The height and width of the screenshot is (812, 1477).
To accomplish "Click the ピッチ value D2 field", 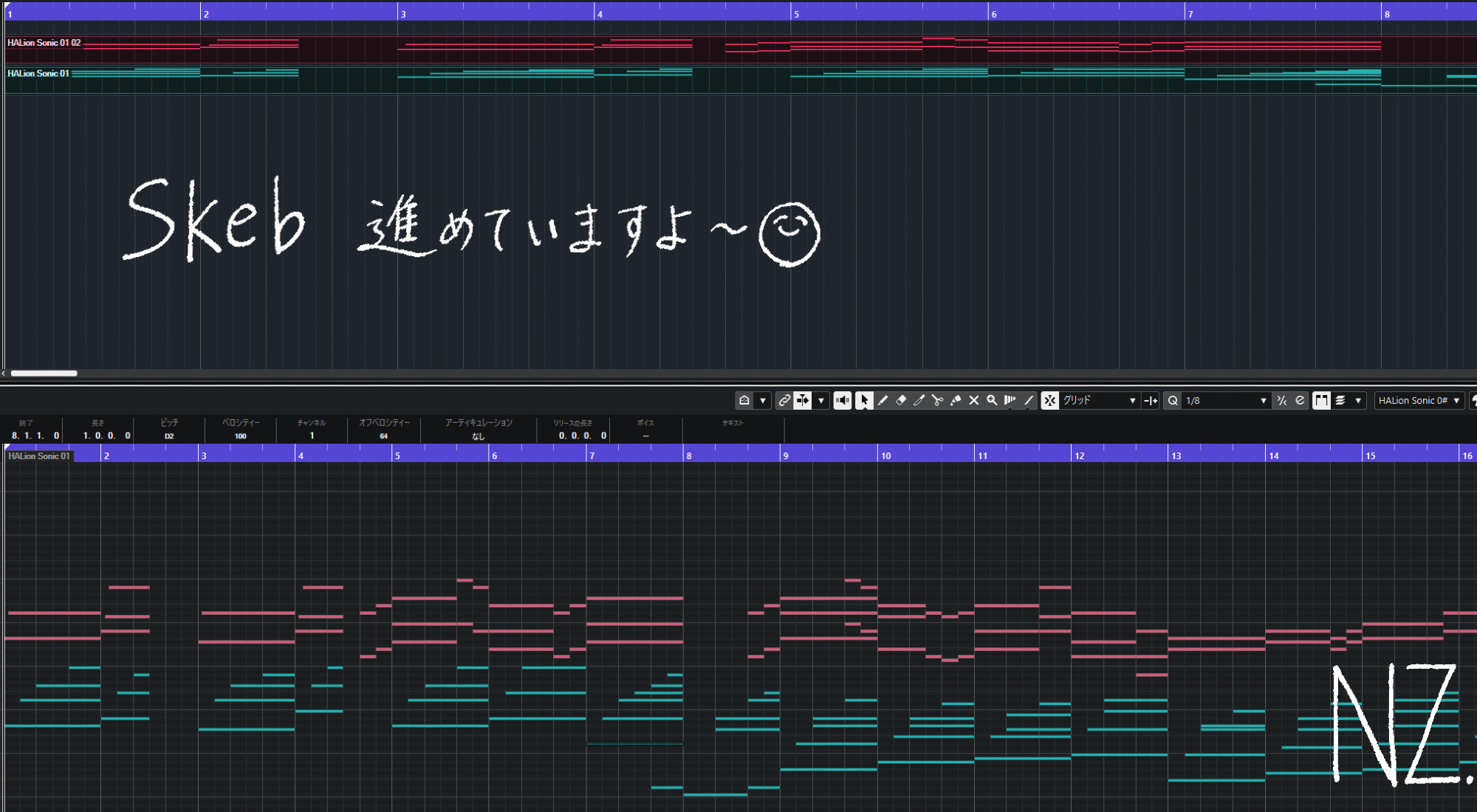I will (x=169, y=436).
